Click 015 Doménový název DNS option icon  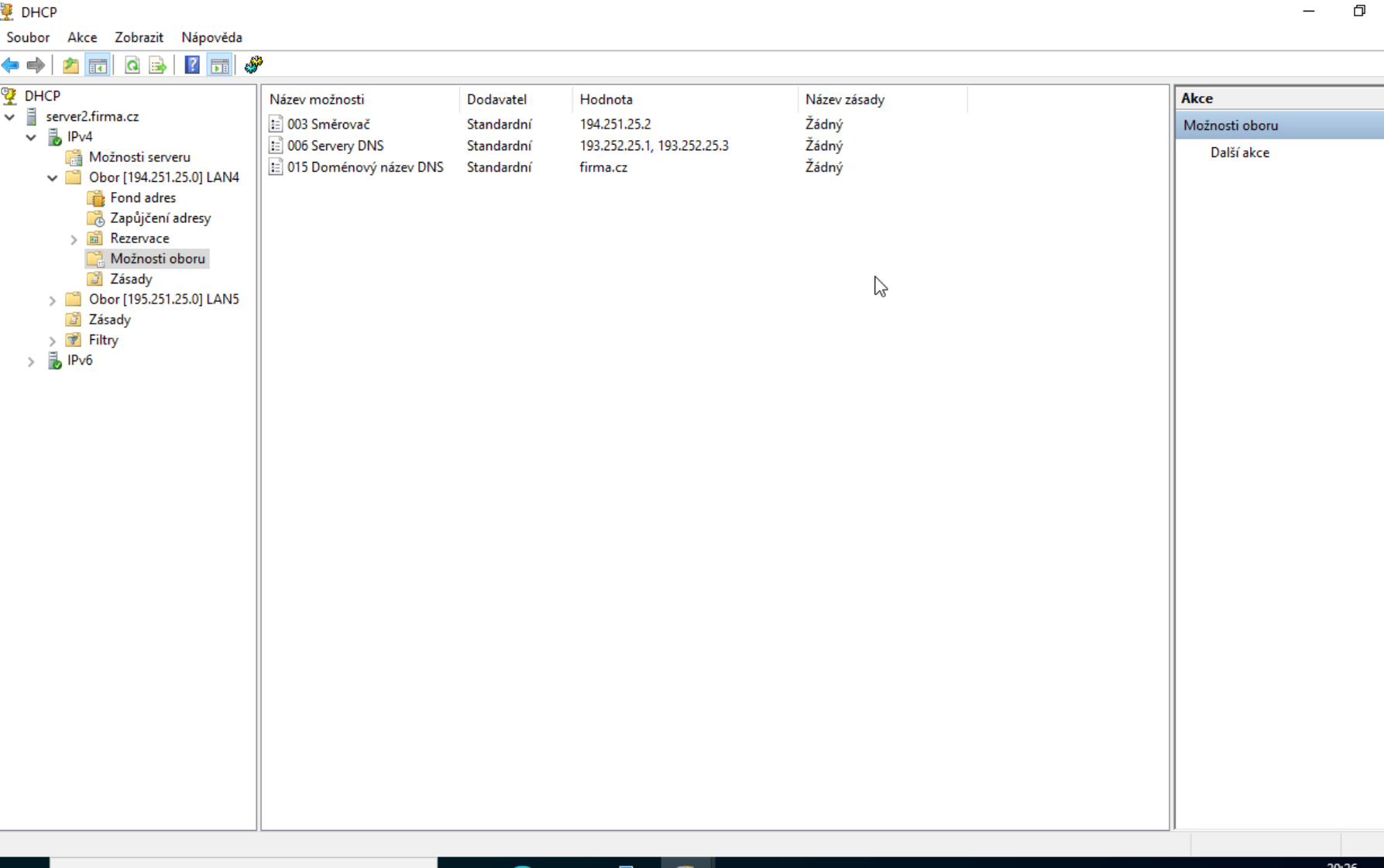click(276, 167)
